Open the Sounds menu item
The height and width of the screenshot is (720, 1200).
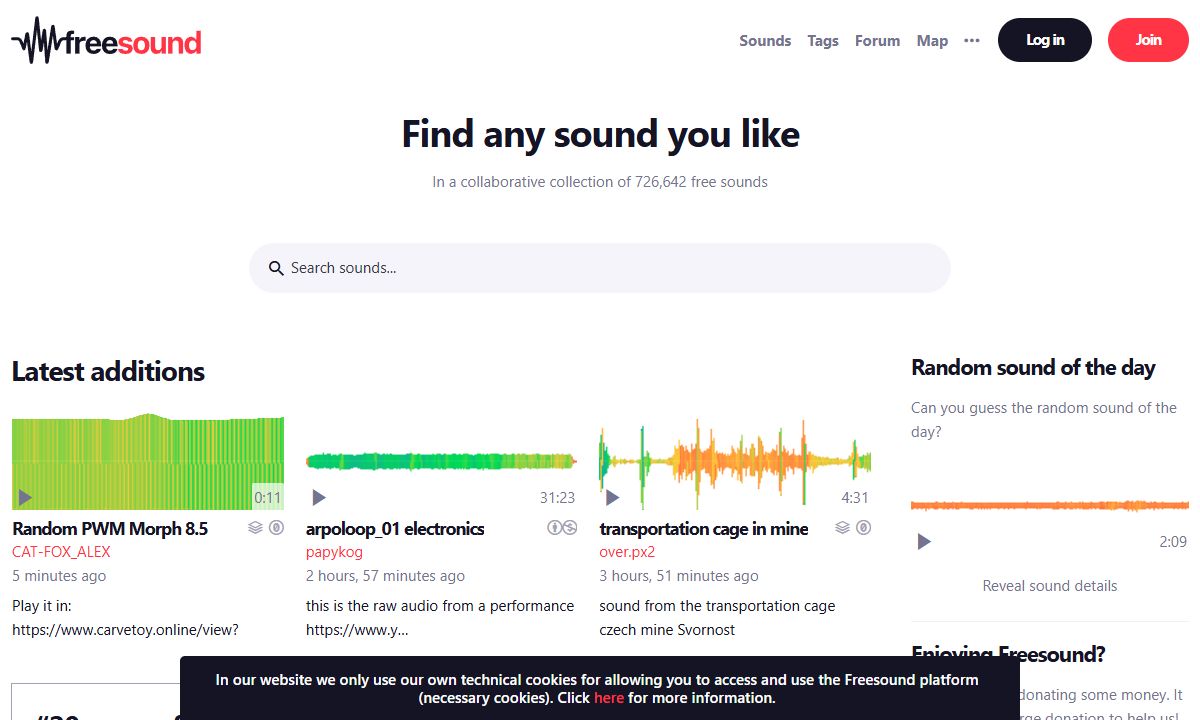click(x=765, y=41)
